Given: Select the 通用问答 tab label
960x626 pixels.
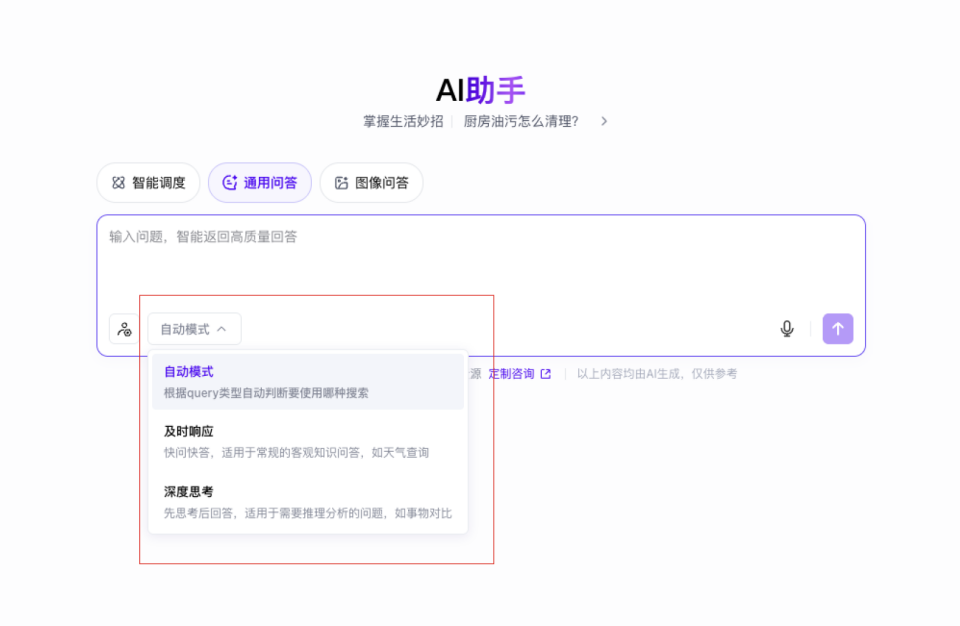Looking at the screenshot, I should 270,183.
